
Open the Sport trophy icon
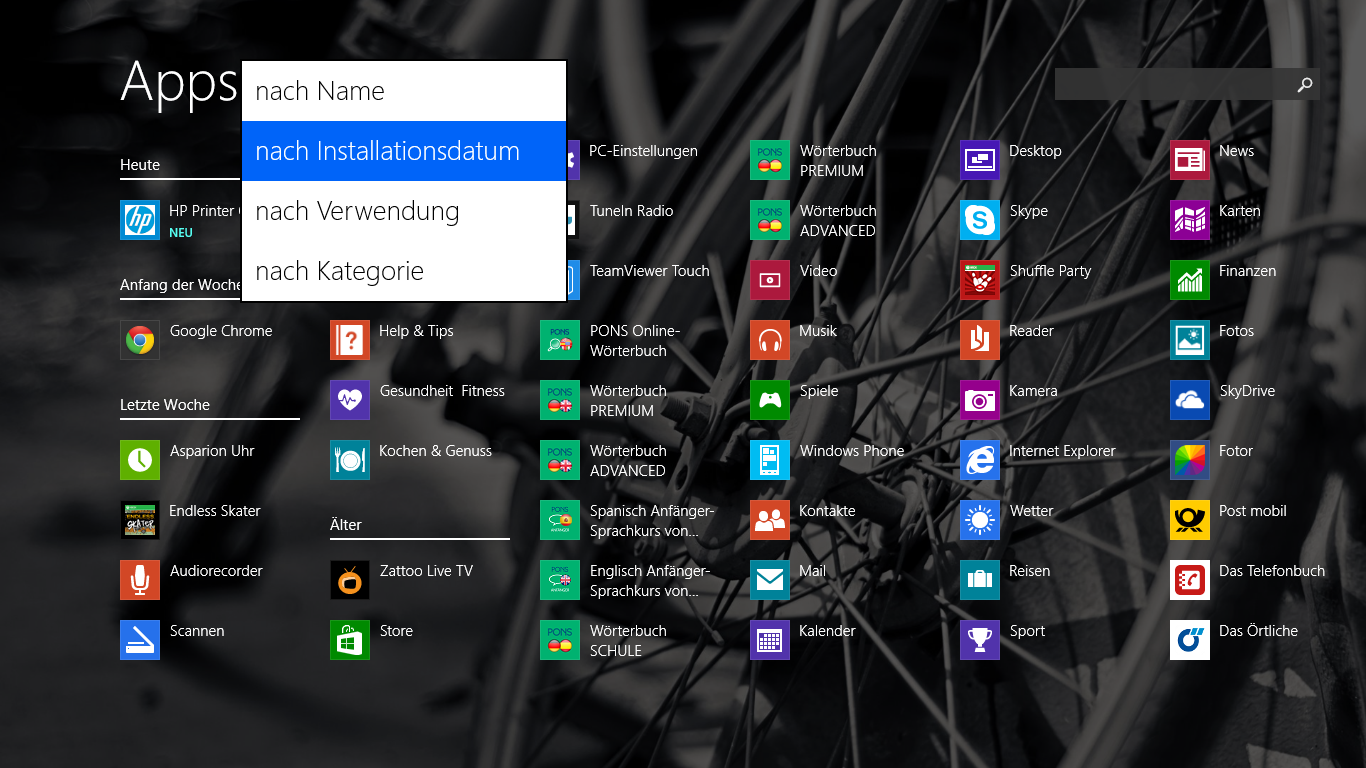point(980,640)
